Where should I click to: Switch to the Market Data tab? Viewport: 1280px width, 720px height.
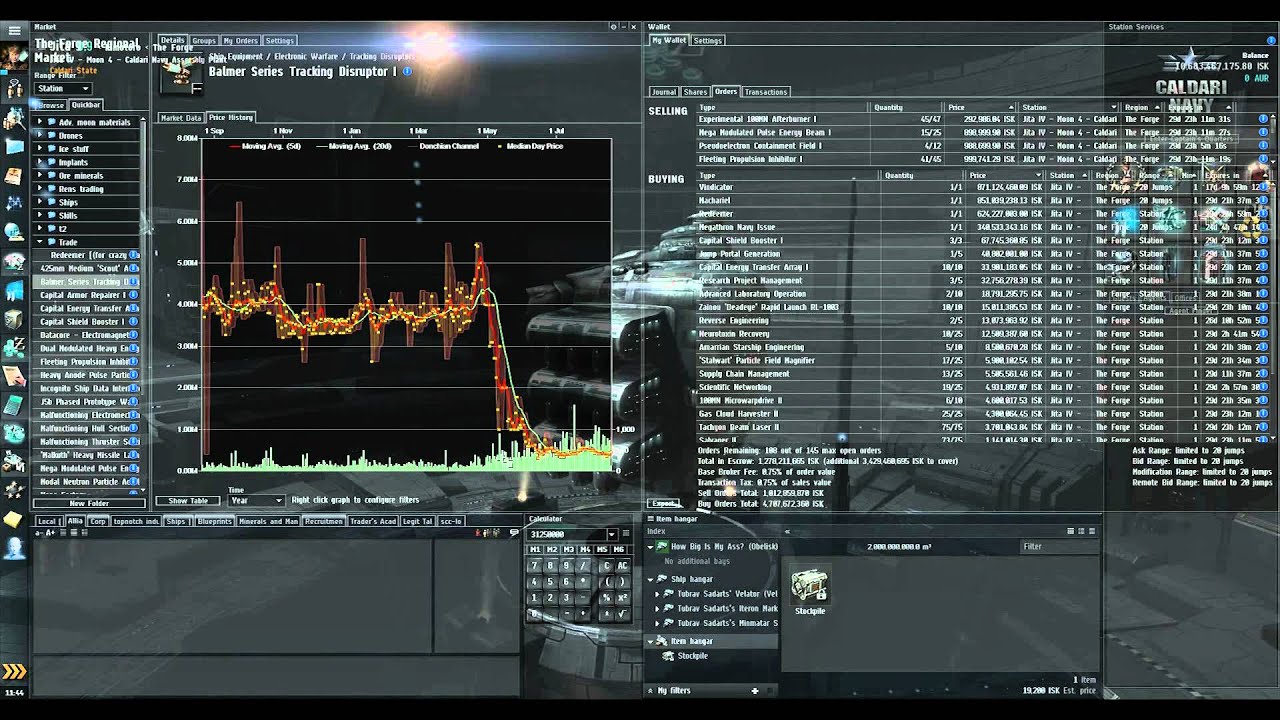click(181, 118)
